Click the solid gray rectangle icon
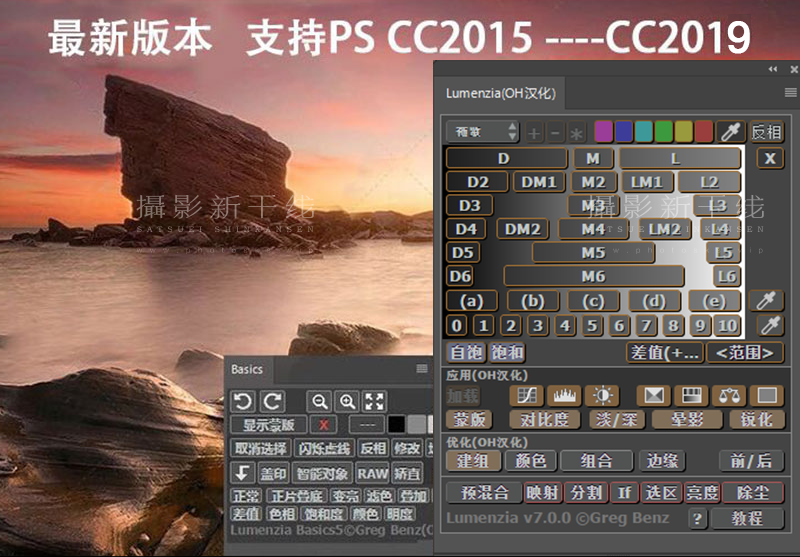 pos(767,395)
